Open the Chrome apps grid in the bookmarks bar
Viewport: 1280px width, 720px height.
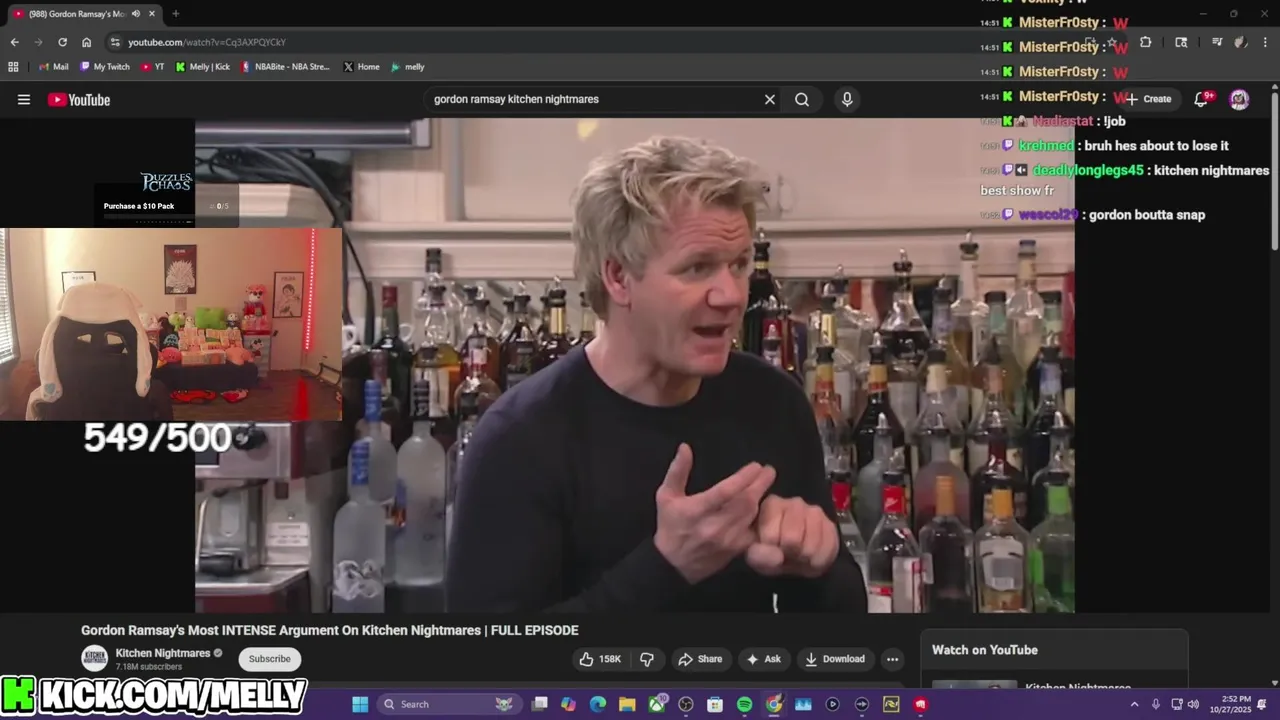pos(13,67)
